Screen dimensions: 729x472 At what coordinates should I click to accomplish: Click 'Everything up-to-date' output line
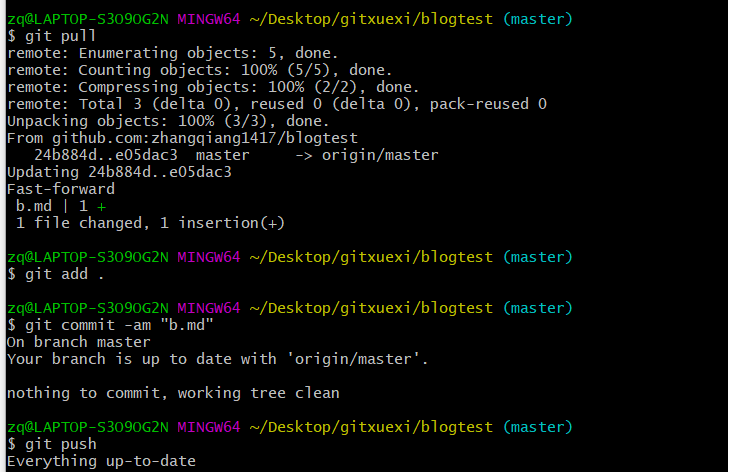click(x=101, y=461)
